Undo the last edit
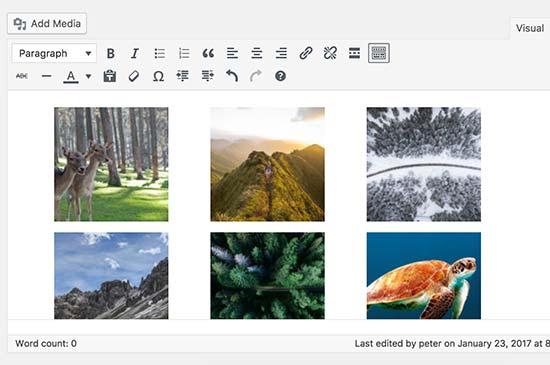550x365 pixels. point(232,76)
